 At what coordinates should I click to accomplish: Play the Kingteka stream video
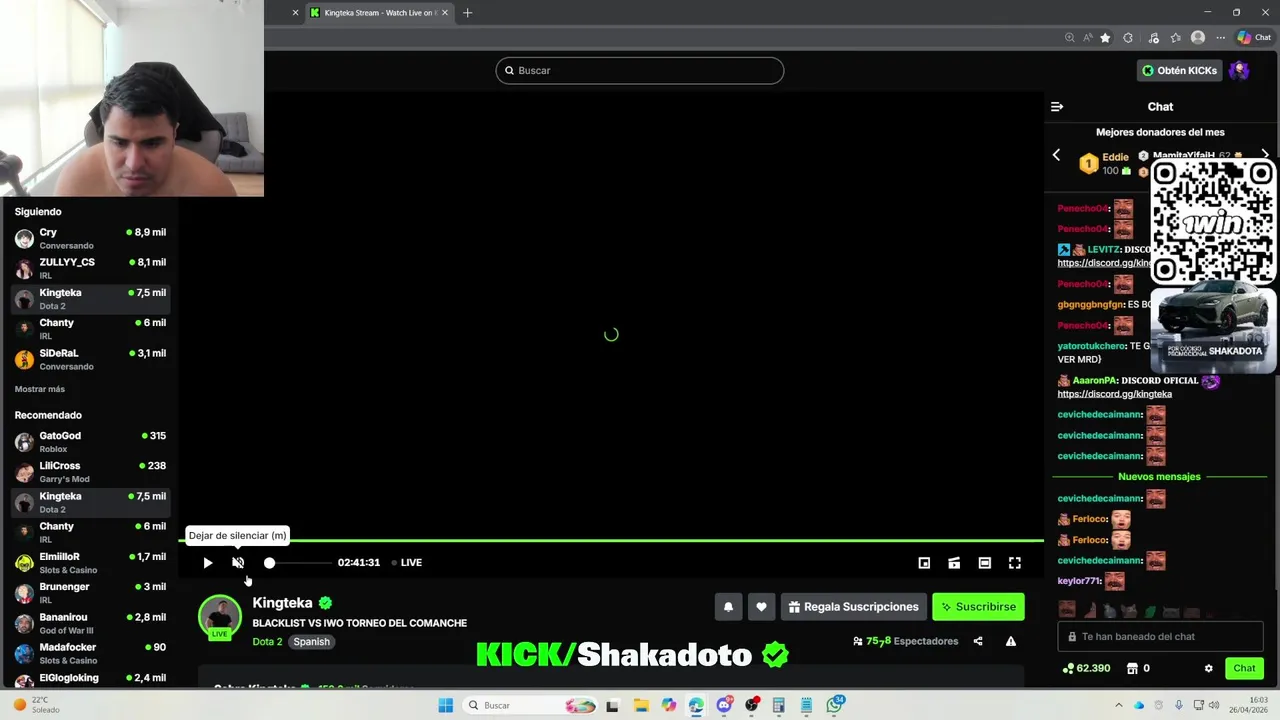[x=207, y=563]
